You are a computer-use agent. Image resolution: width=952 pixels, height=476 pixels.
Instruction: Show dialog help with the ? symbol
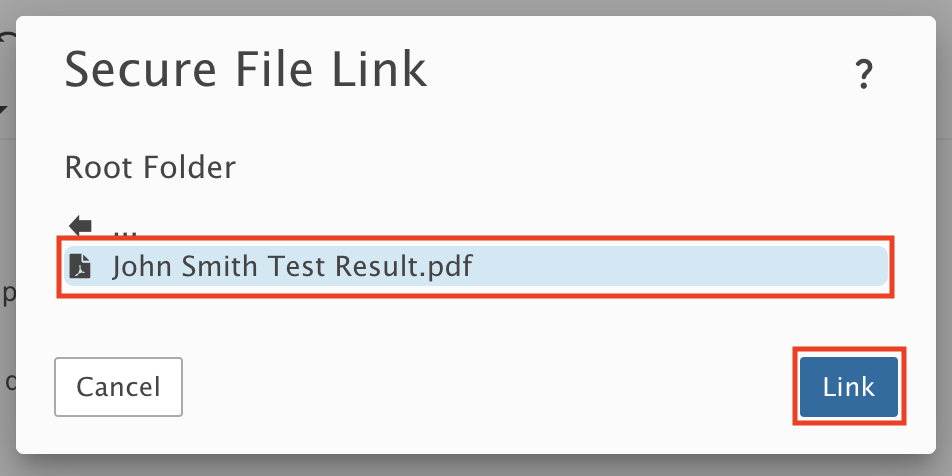point(863,74)
